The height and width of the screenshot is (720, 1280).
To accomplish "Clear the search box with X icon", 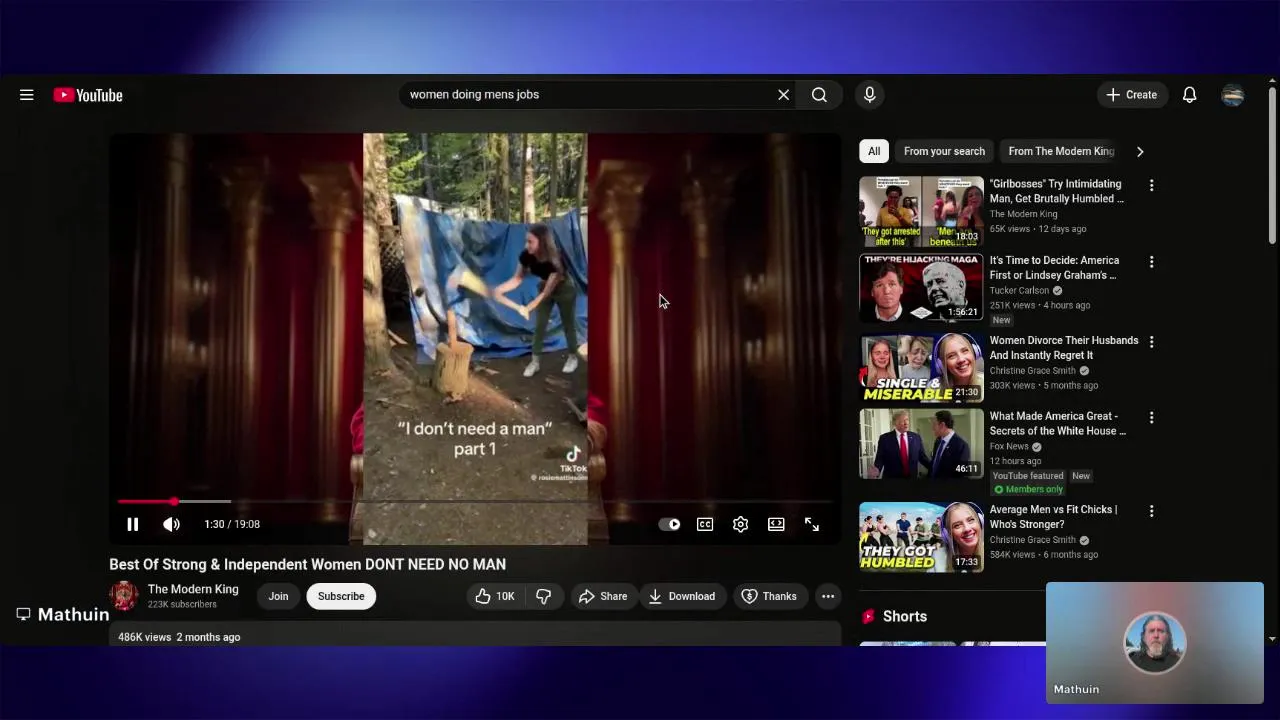I will 784,95.
